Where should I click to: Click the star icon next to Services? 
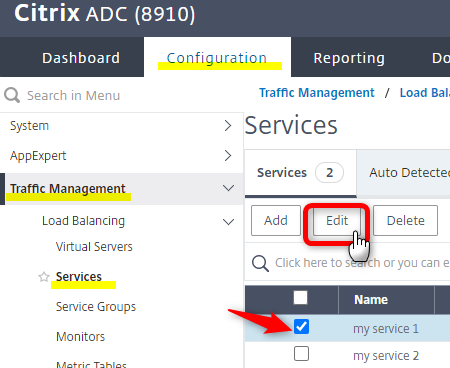[x=44, y=277]
